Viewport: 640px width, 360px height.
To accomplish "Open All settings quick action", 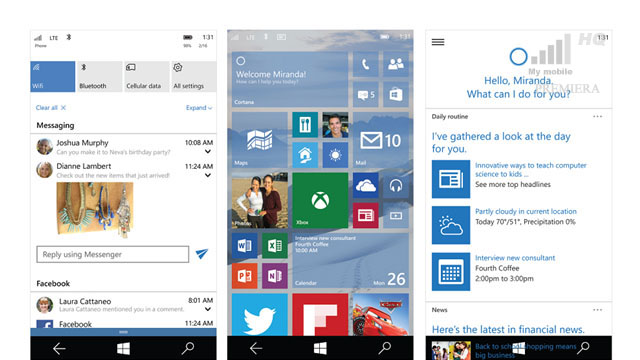I will click(193, 76).
